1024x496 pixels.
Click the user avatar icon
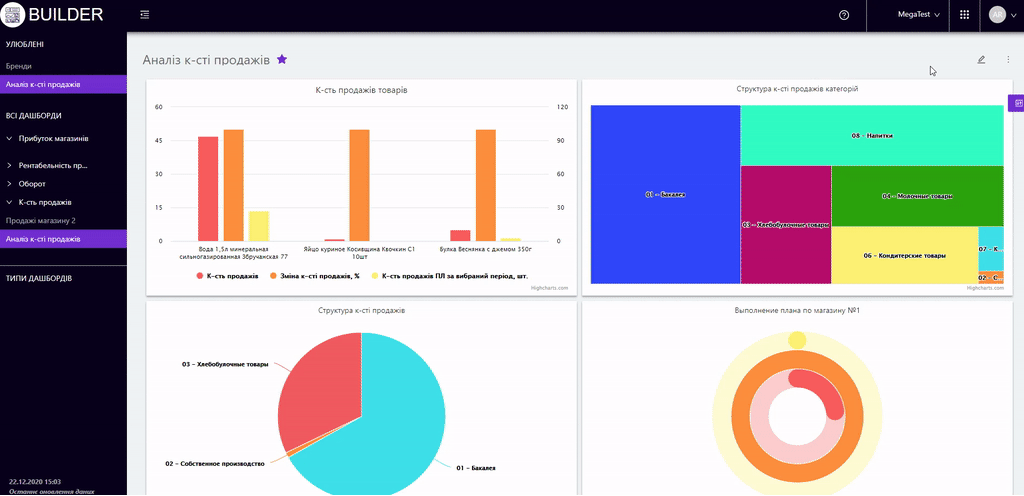(997, 15)
